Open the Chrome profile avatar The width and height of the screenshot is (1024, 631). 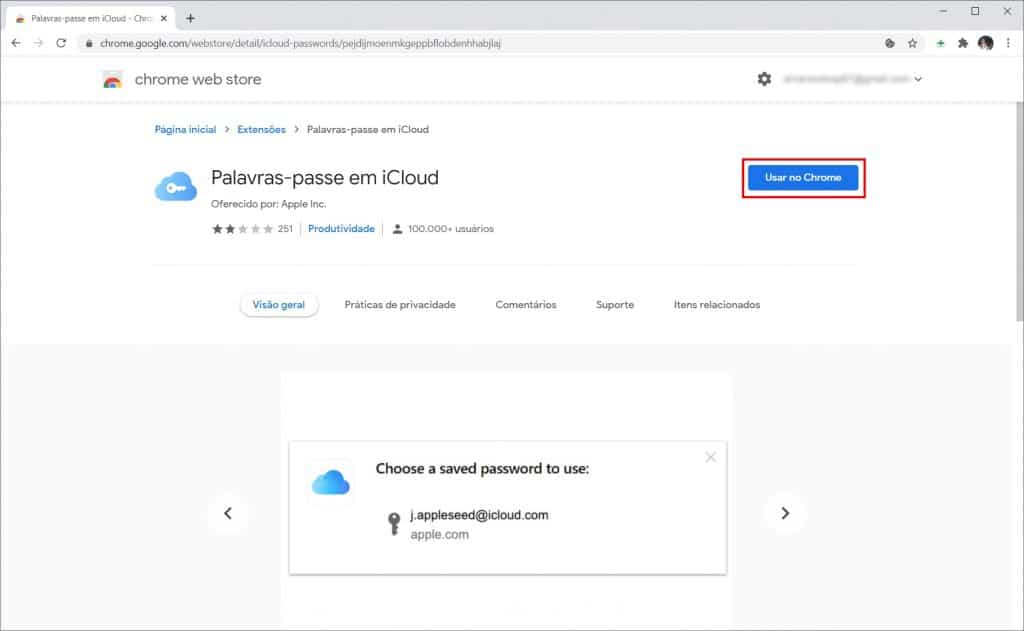coord(985,43)
